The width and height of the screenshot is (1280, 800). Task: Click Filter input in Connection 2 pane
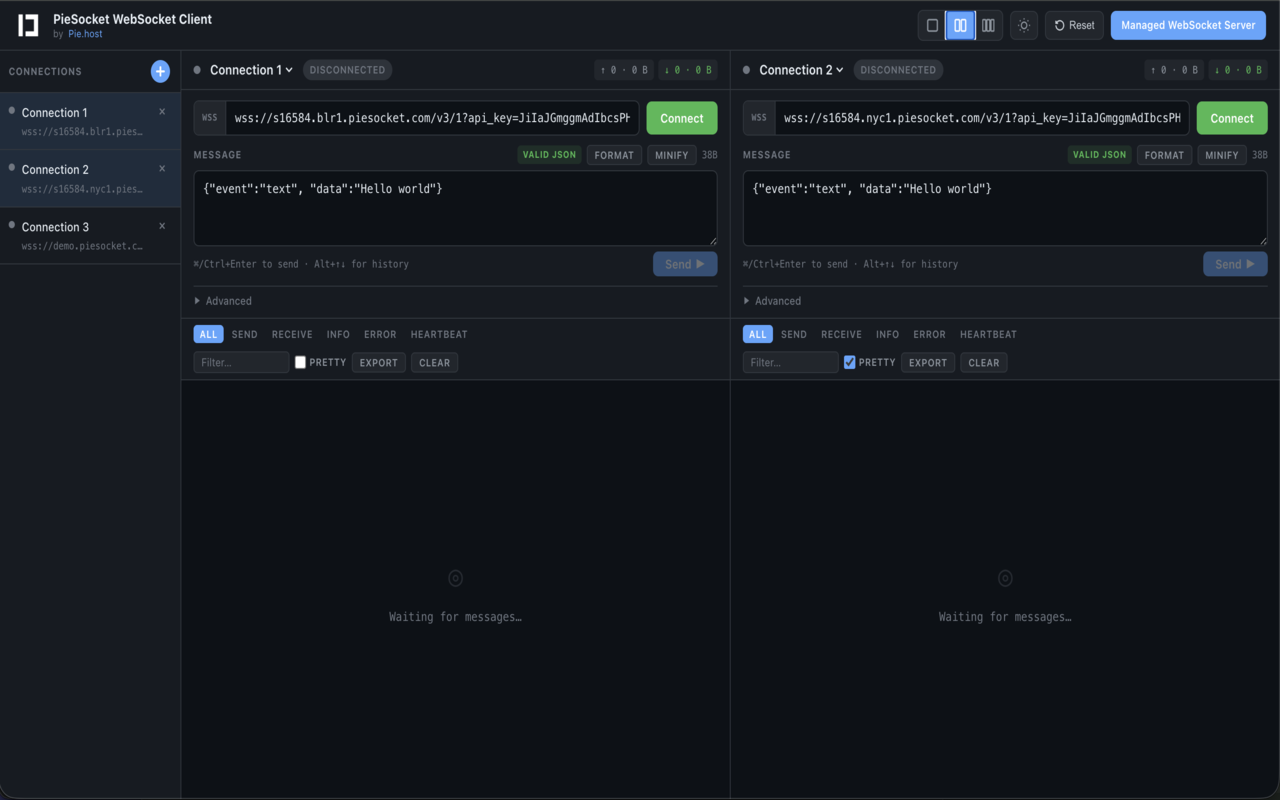point(791,362)
